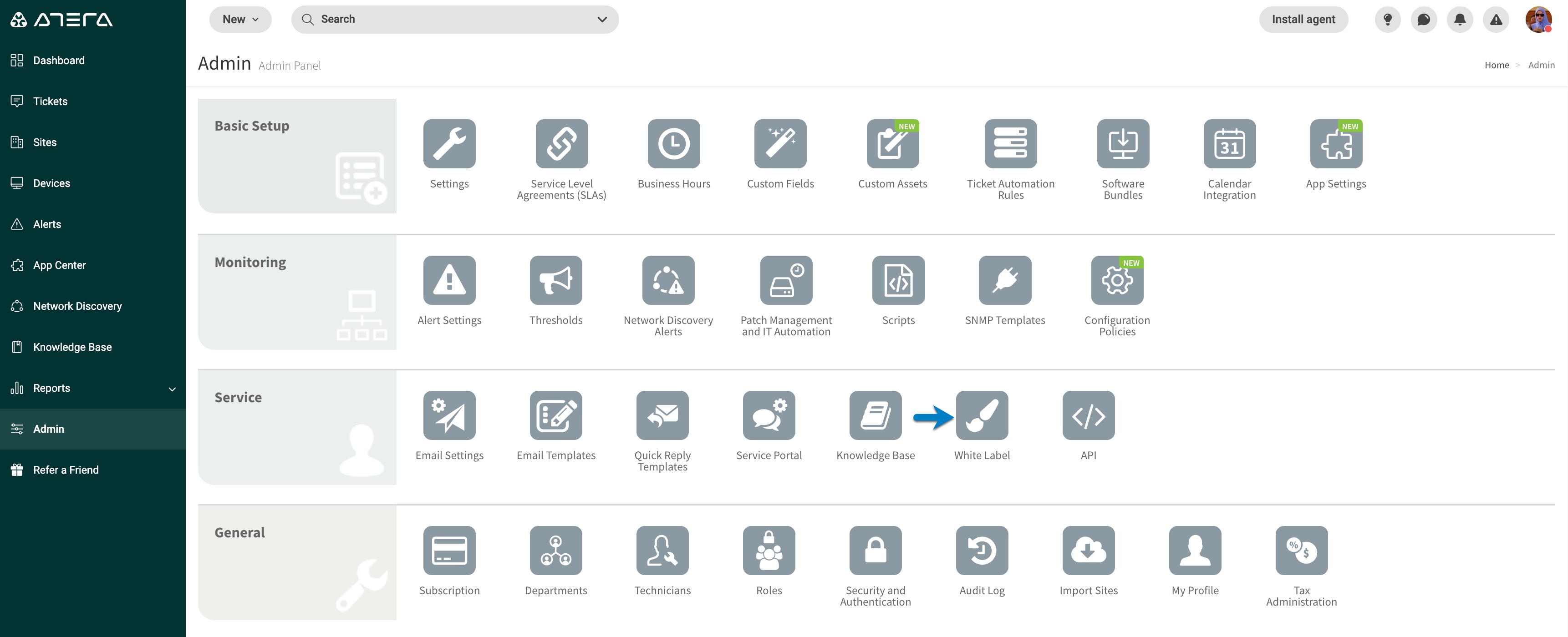Go to Network Discovery in sidebar
The height and width of the screenshot is (637, 1568).
92,306
